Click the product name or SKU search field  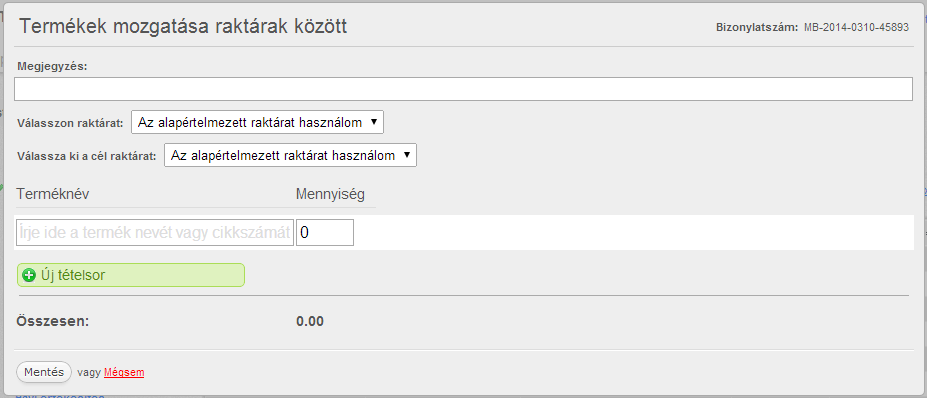point(154,232)
